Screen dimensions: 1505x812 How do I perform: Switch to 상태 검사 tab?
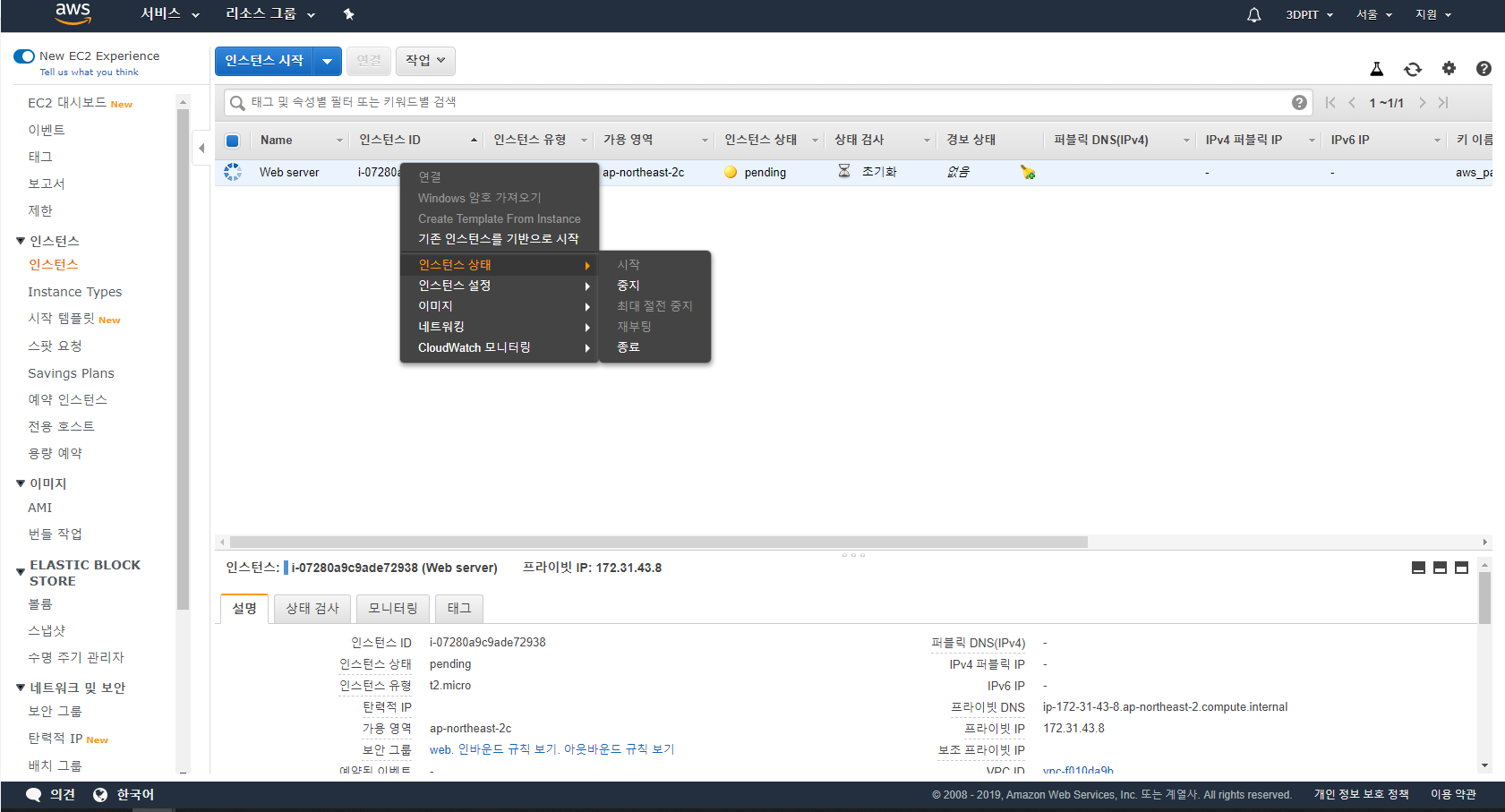[312, 609]
